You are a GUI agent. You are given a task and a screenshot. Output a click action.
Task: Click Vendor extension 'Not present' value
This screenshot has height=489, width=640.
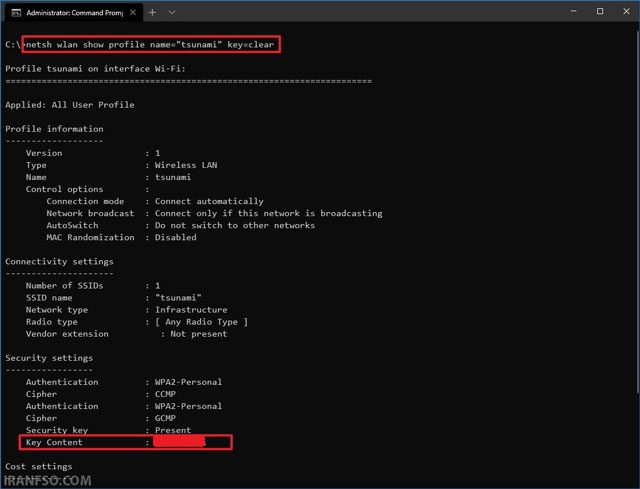[x=199, y=333]
